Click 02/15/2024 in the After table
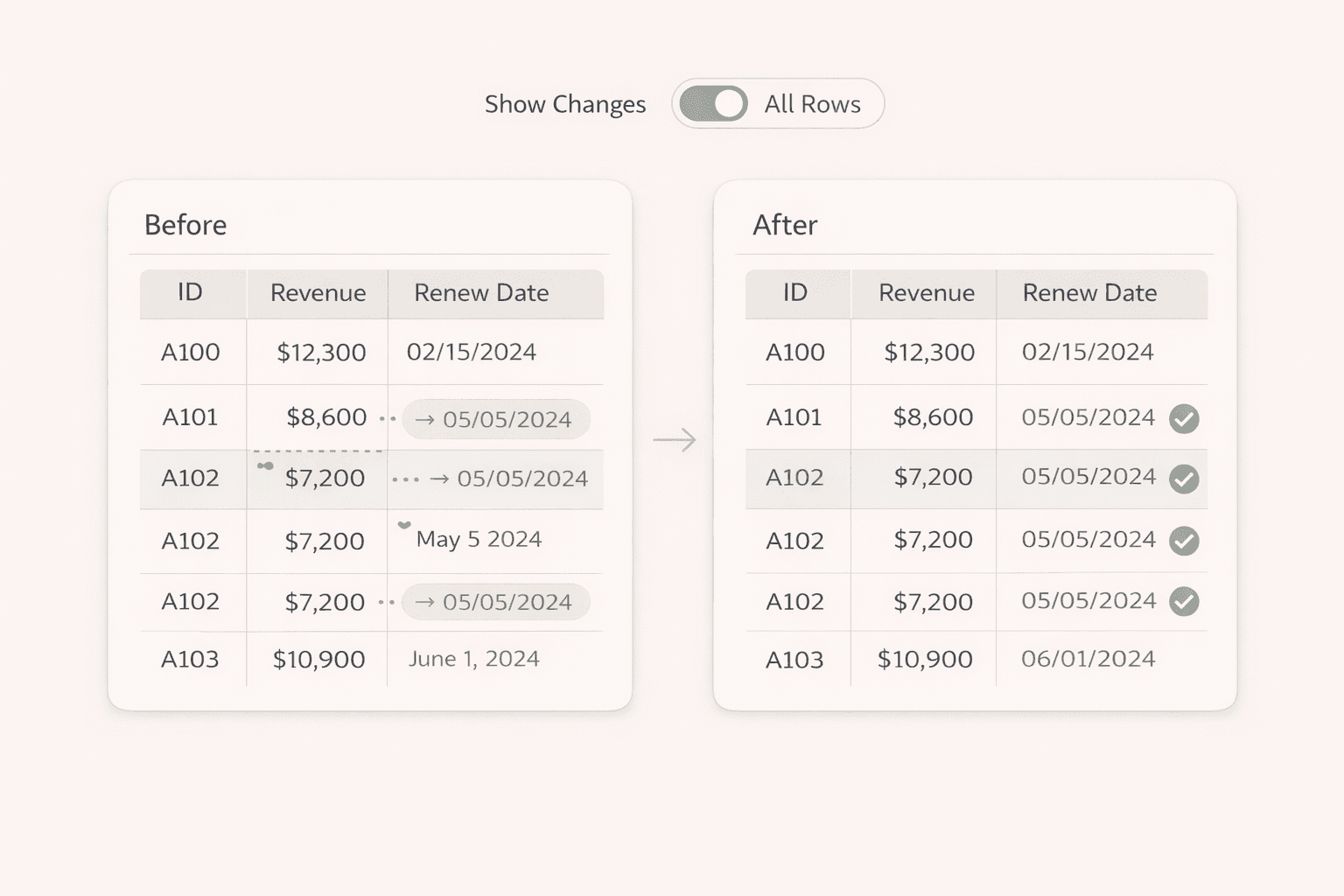 tap(1088, 353)
